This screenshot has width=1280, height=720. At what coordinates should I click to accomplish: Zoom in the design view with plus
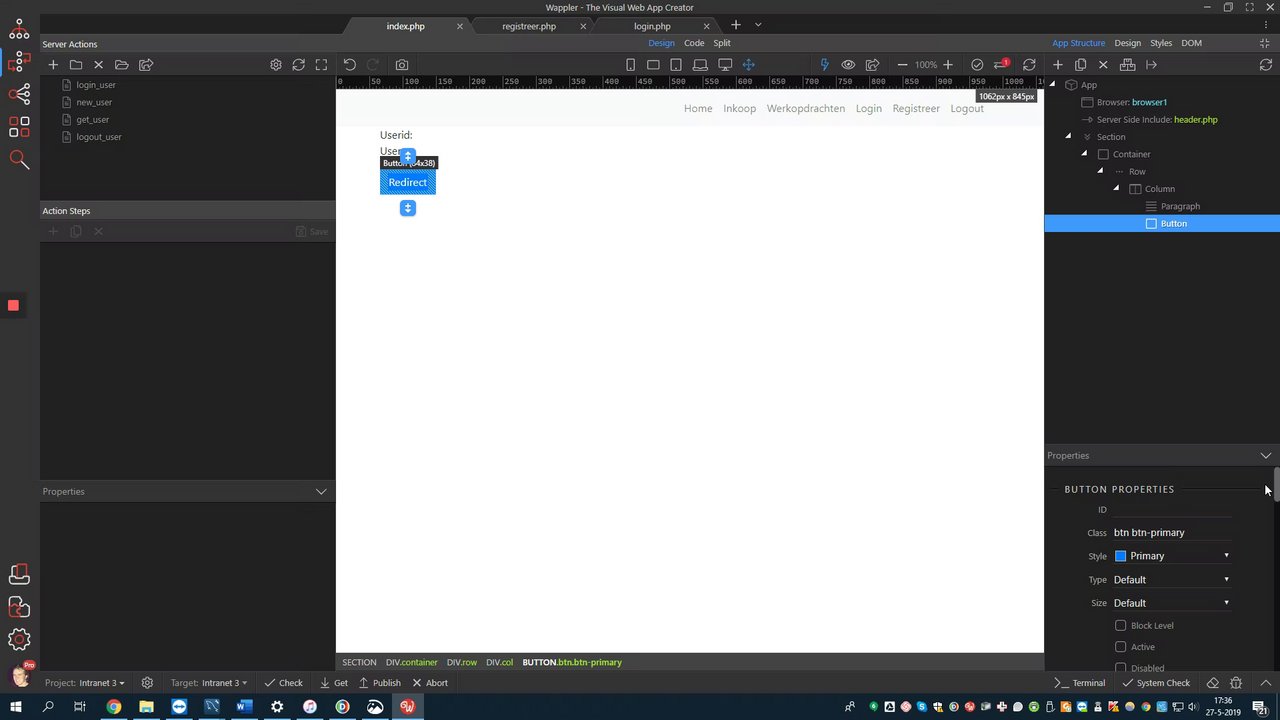(x=948, y=65)
